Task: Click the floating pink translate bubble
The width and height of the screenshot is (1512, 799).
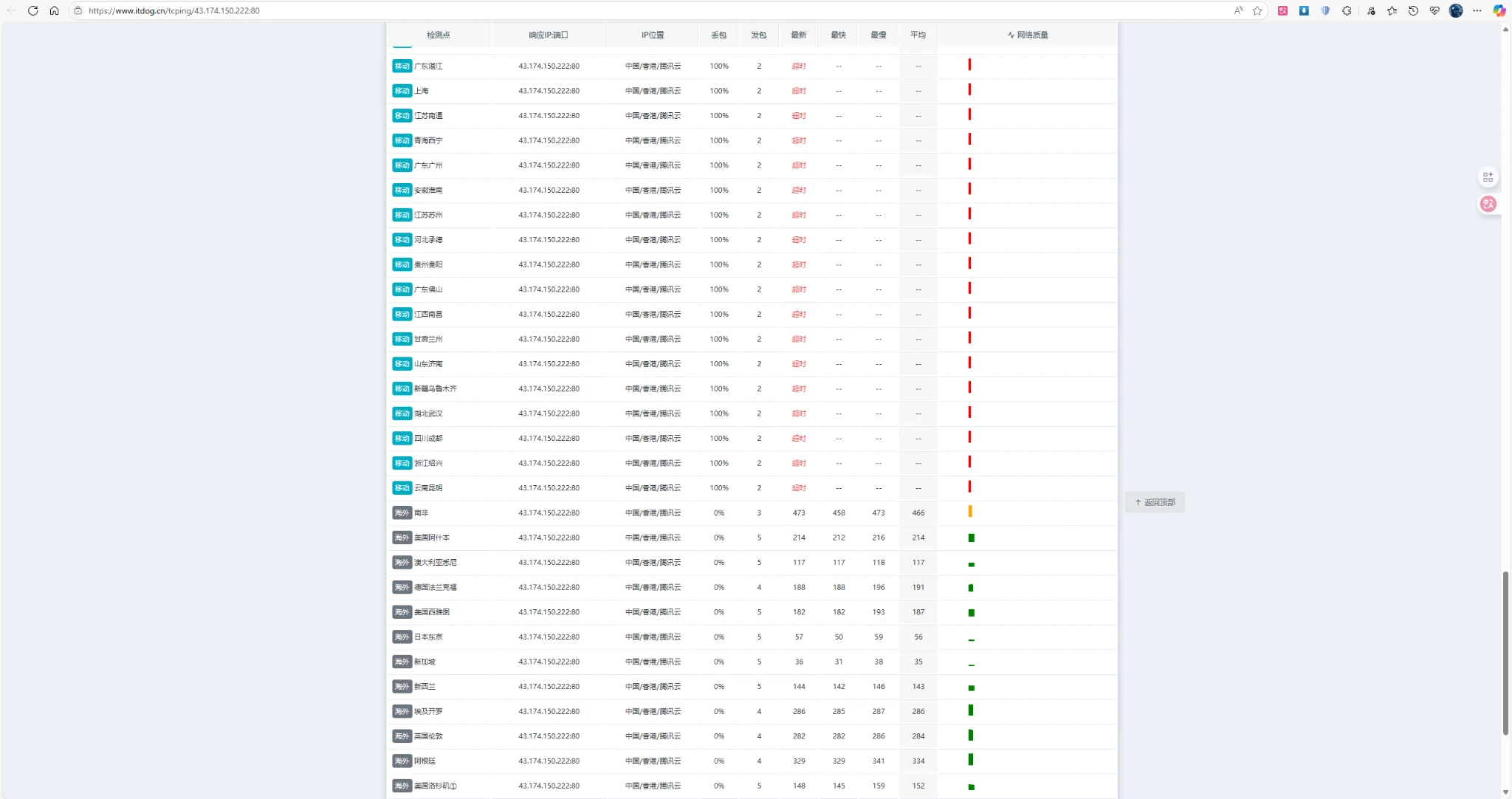Action: (1488, 204)
